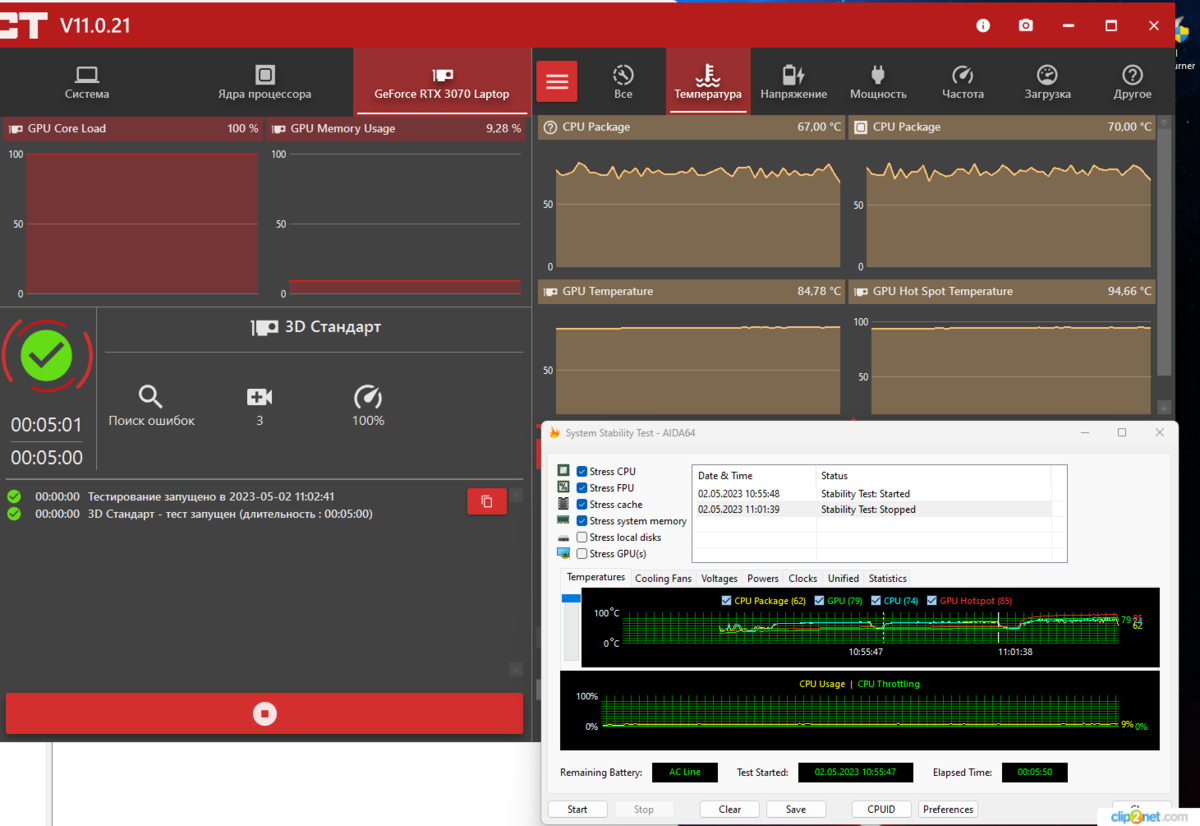Image resolution: width=1200 pixels, height=826 pixels.
Task: Open the Загрузка sensor tab
Action: (x=1047, y=82)
